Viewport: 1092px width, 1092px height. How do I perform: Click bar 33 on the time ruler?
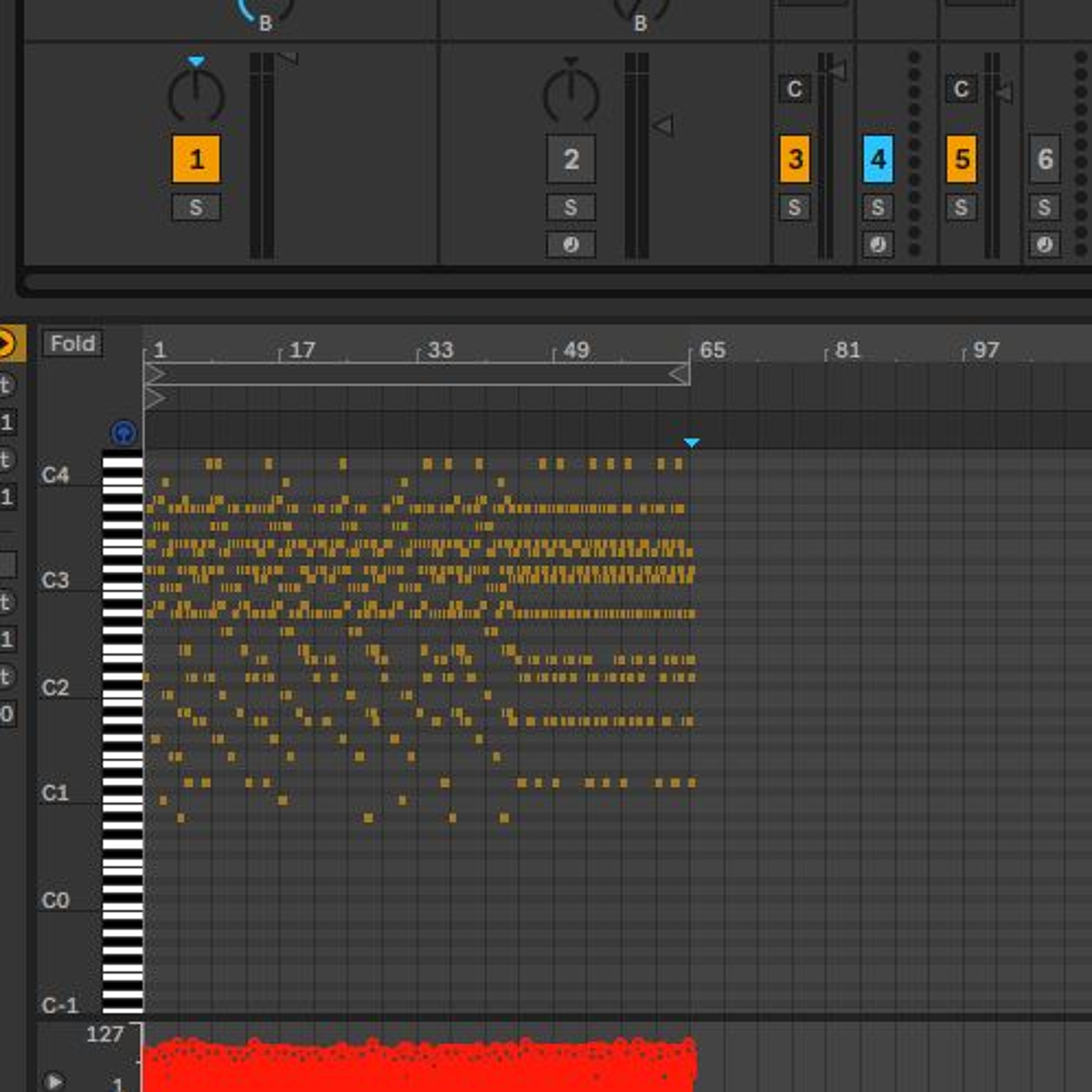point(440,351)
